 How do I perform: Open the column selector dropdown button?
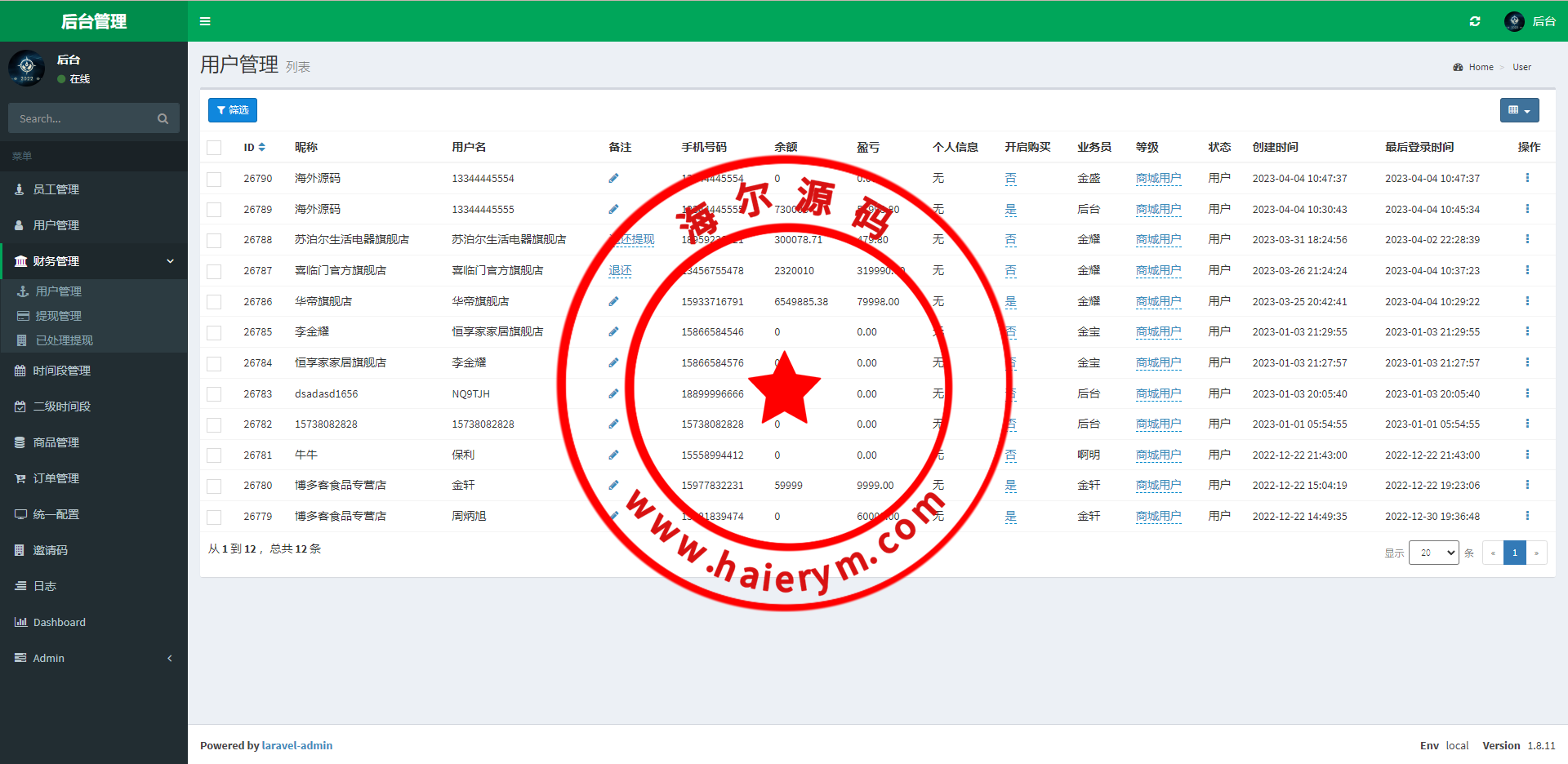[1519, 110]
